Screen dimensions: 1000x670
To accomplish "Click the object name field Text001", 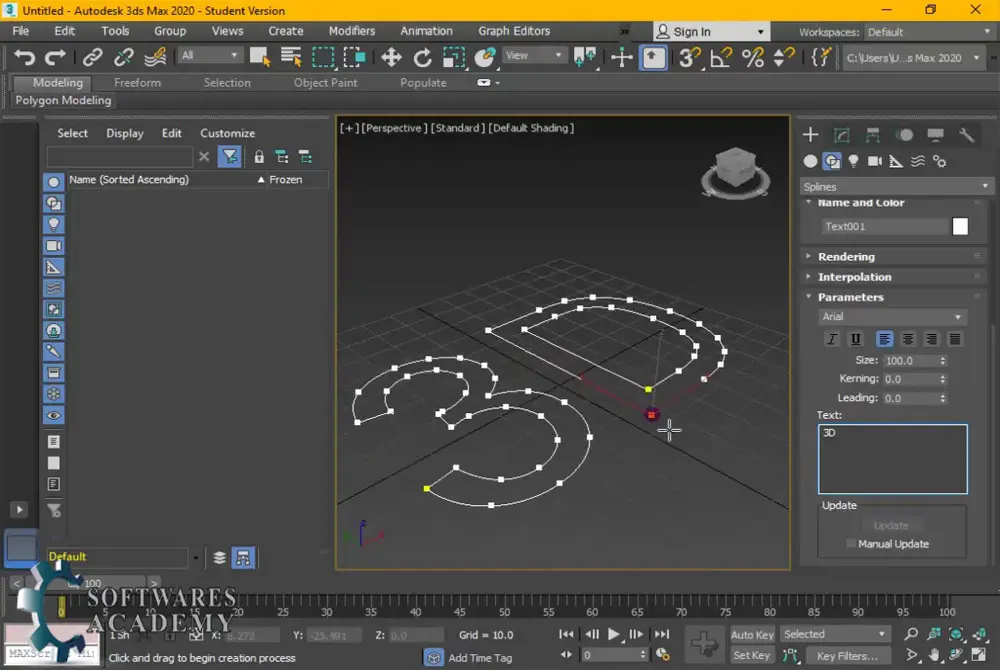I will (885, 226).
